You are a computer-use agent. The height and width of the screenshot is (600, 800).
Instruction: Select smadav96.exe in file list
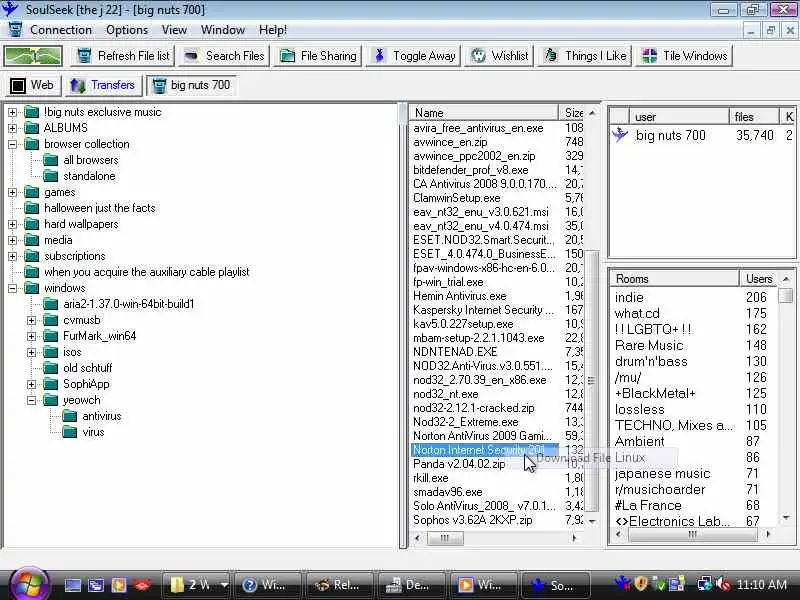click(447, 492)
